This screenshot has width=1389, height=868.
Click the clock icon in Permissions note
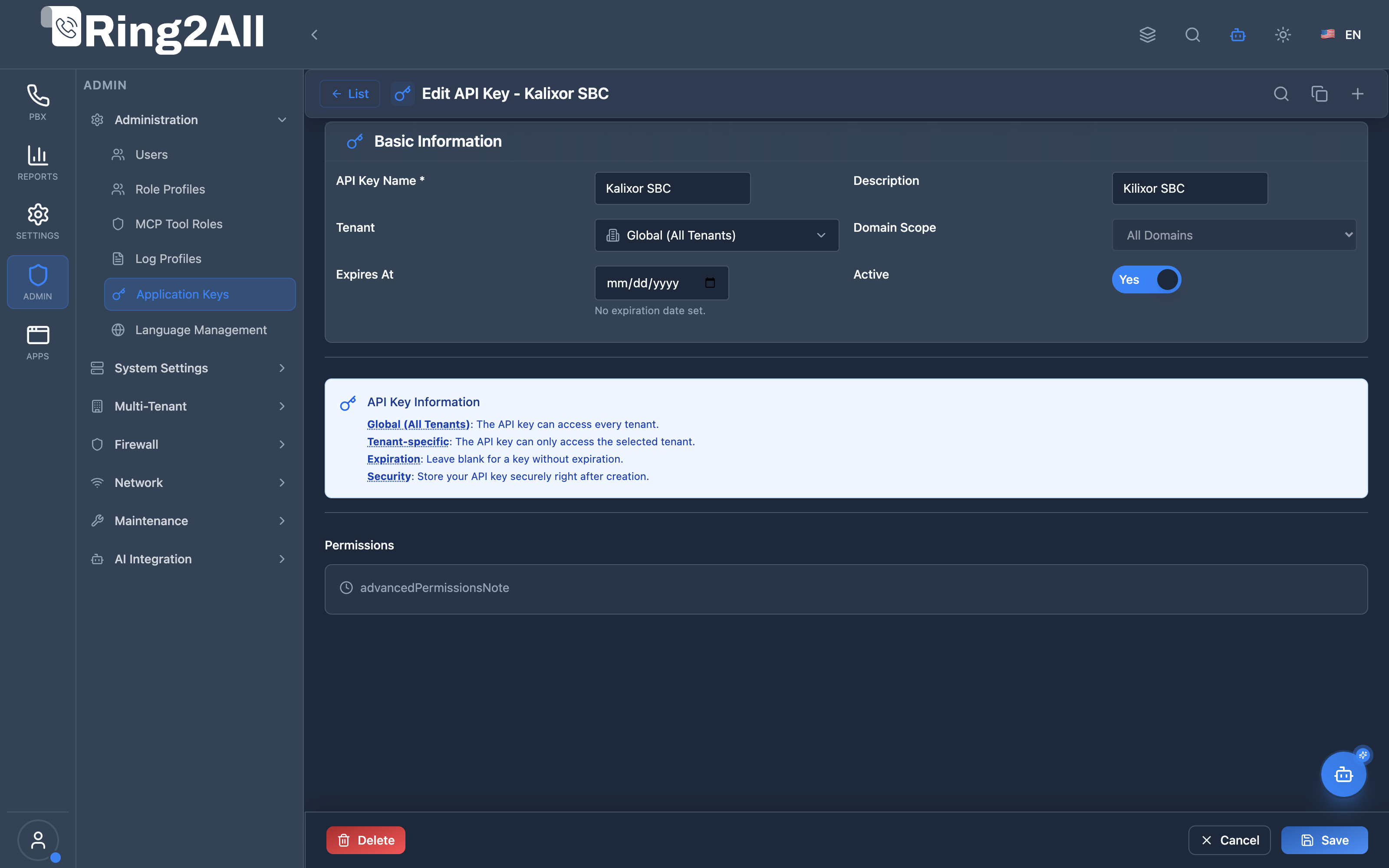346,587
